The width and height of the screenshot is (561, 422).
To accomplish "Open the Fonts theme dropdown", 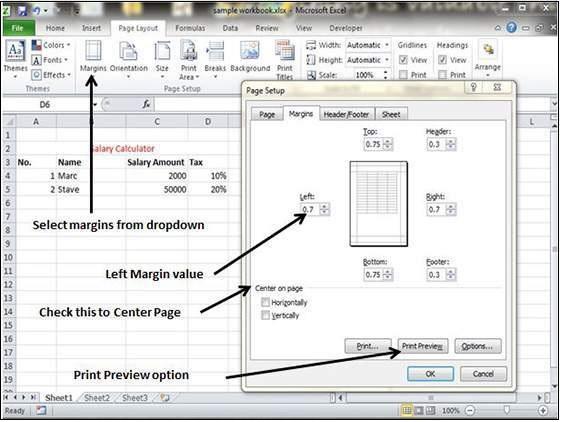I will click(49, 60).
